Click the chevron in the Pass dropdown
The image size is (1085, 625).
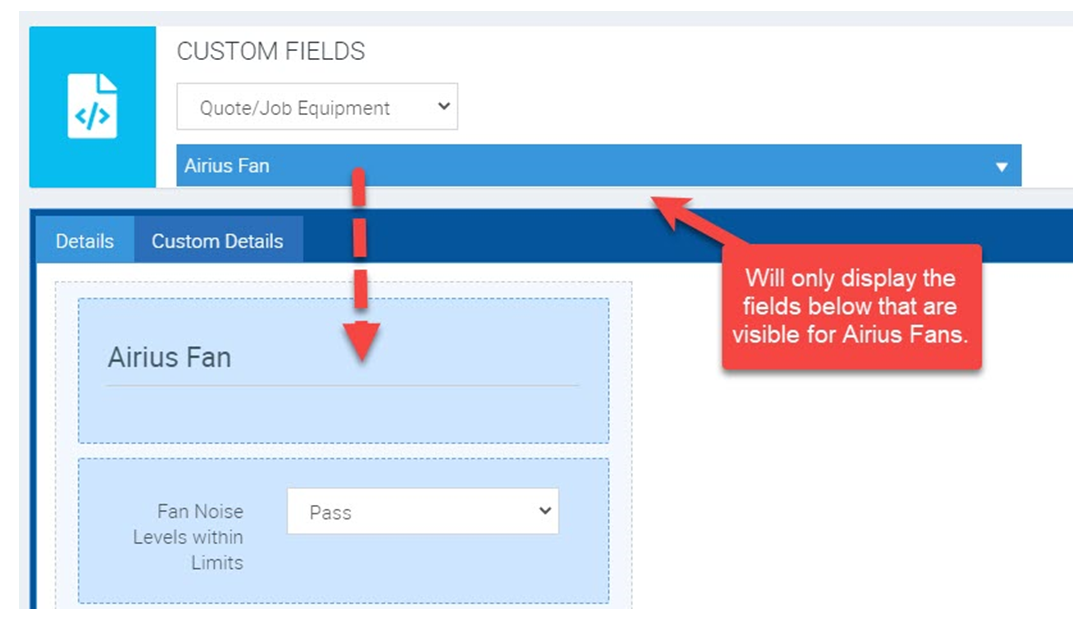point(544,511)
